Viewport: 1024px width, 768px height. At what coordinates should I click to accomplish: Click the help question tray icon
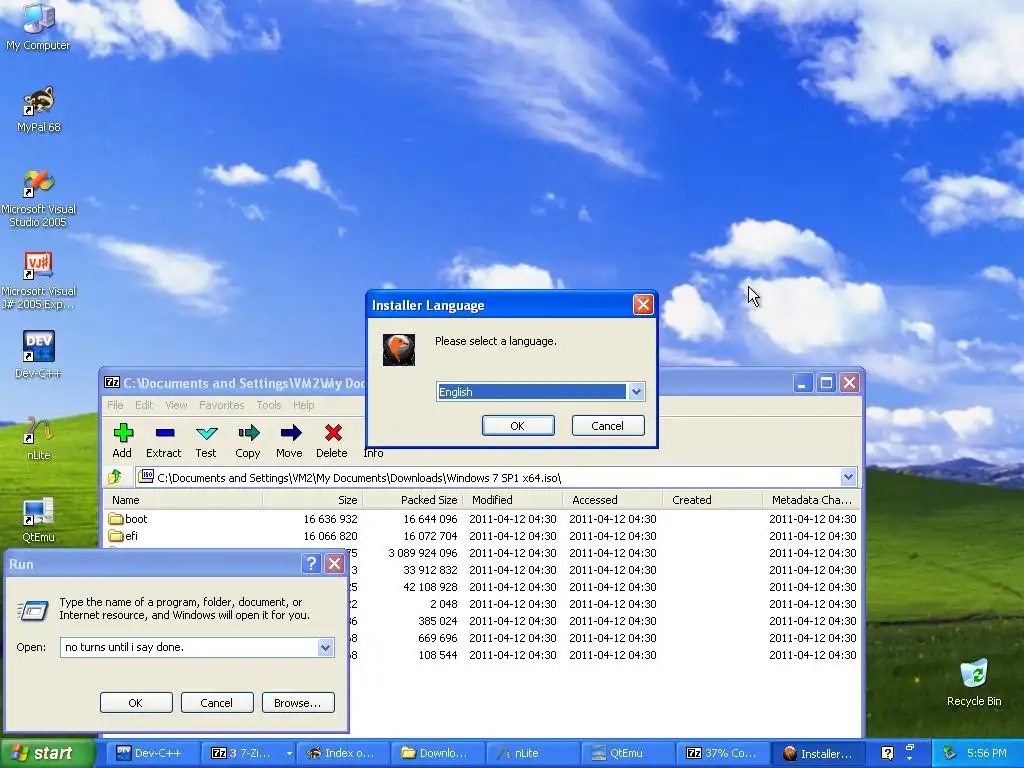pyautogui.click(x=887, y=753)
